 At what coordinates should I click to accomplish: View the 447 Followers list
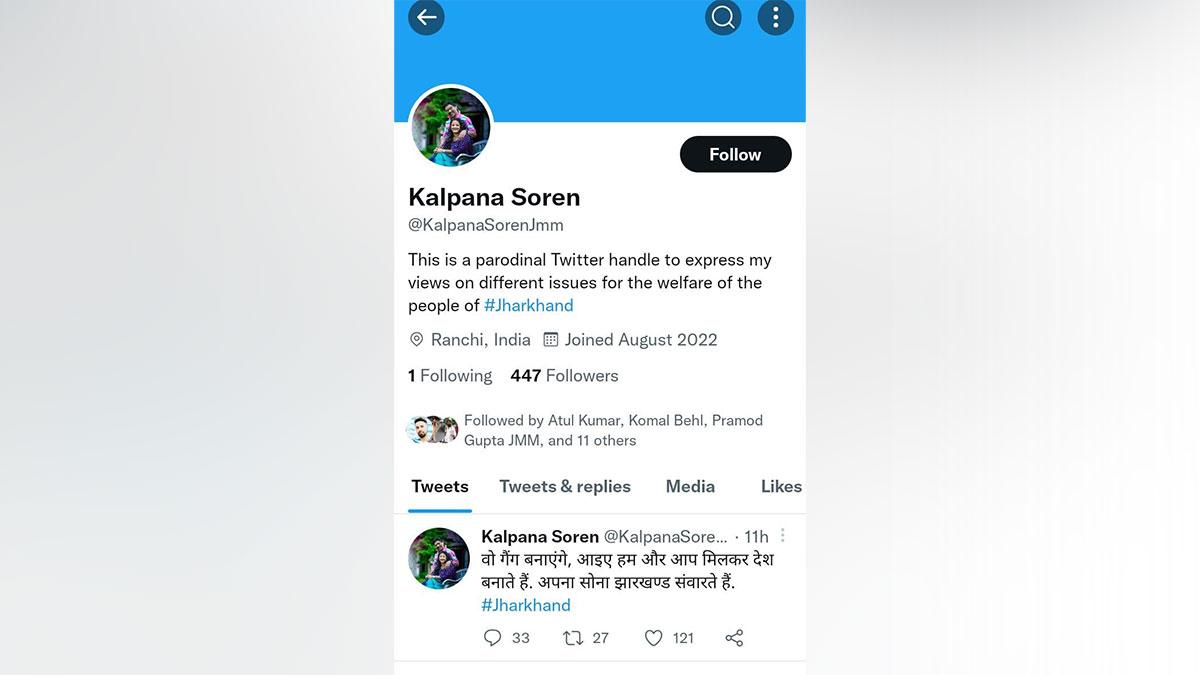tap(564, 376)
